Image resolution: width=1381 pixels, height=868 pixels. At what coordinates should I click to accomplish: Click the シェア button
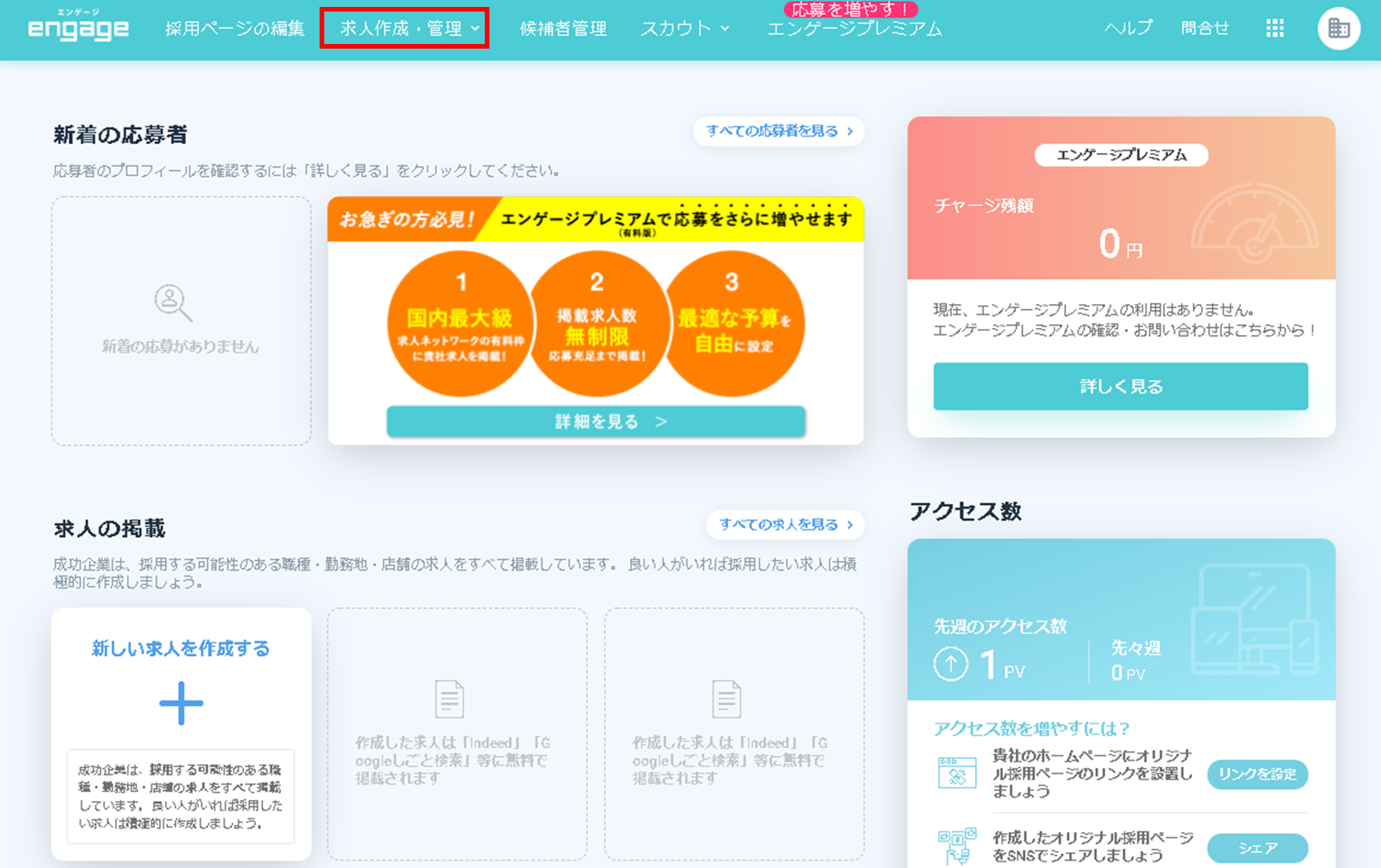[x=1257, y=848]
